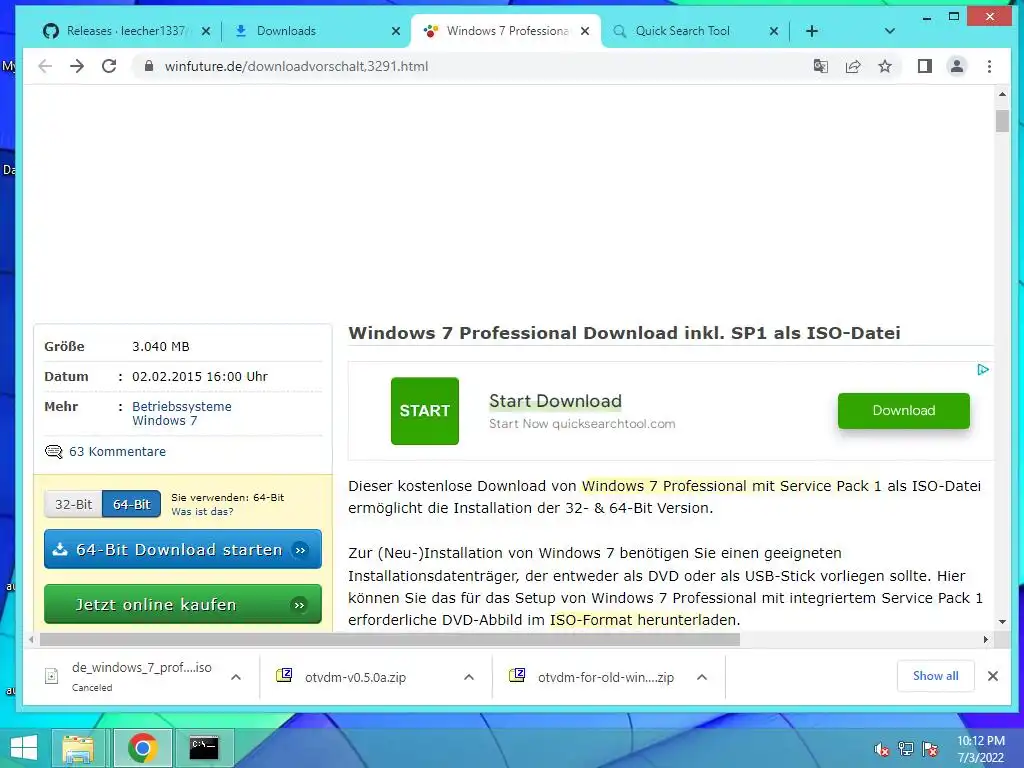1024x768 pixels.
Task: Click the 'Start Download' ad headline
Action: pos(555,401)
